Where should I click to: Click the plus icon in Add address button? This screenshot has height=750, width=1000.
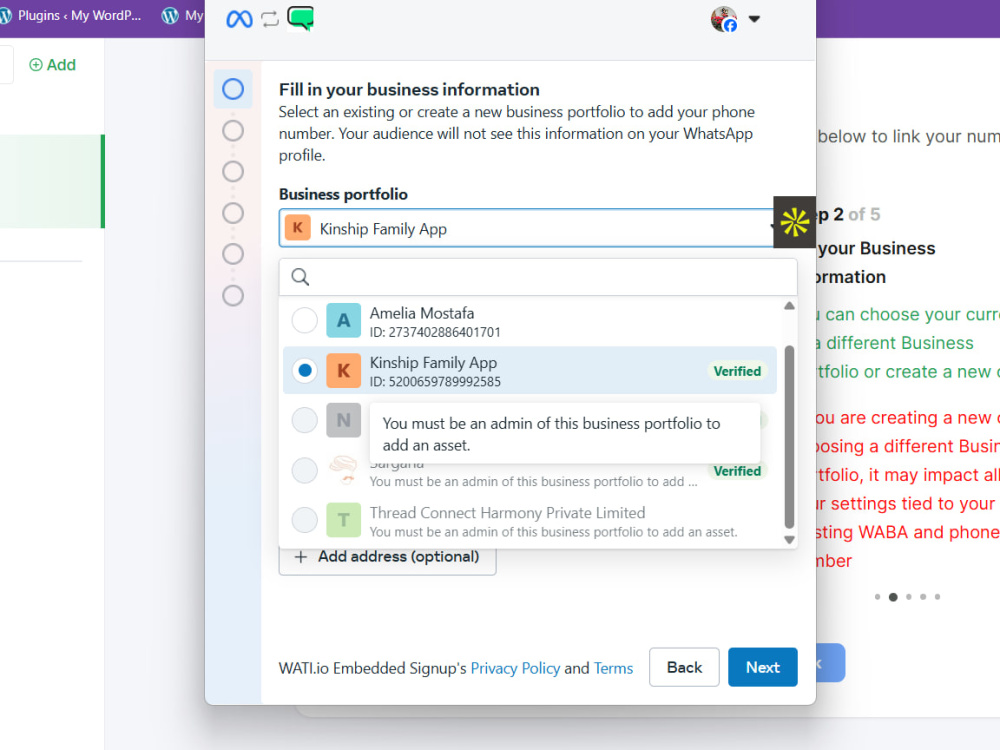coord(300,557)
